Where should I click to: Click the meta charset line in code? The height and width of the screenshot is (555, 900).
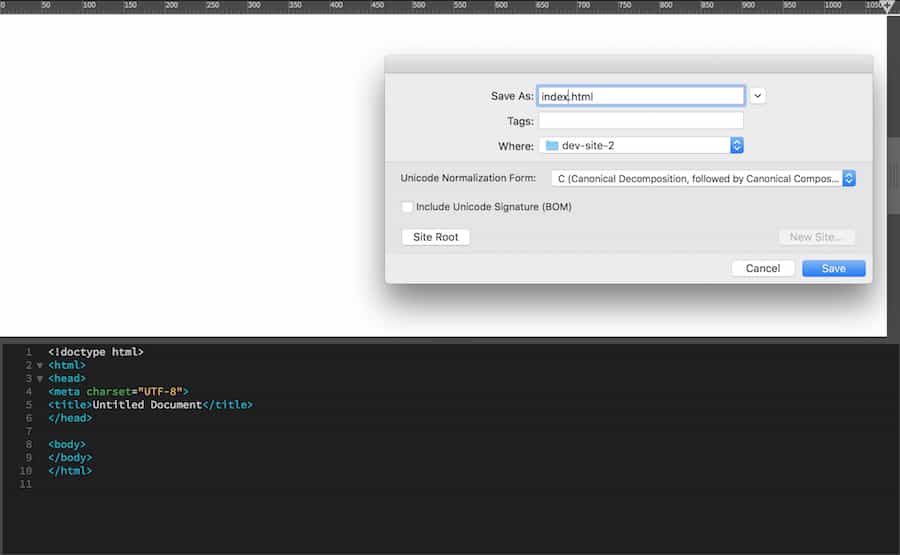pos(118,392)
